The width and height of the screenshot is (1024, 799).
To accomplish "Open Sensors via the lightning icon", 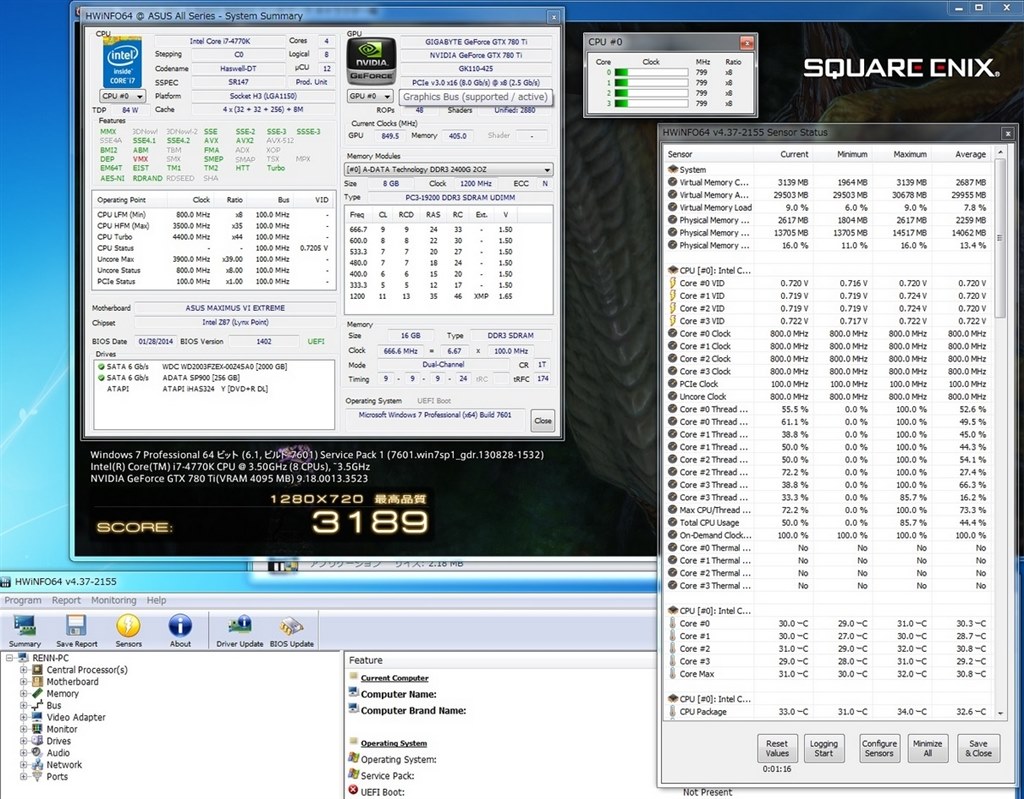I will point(129,629).
